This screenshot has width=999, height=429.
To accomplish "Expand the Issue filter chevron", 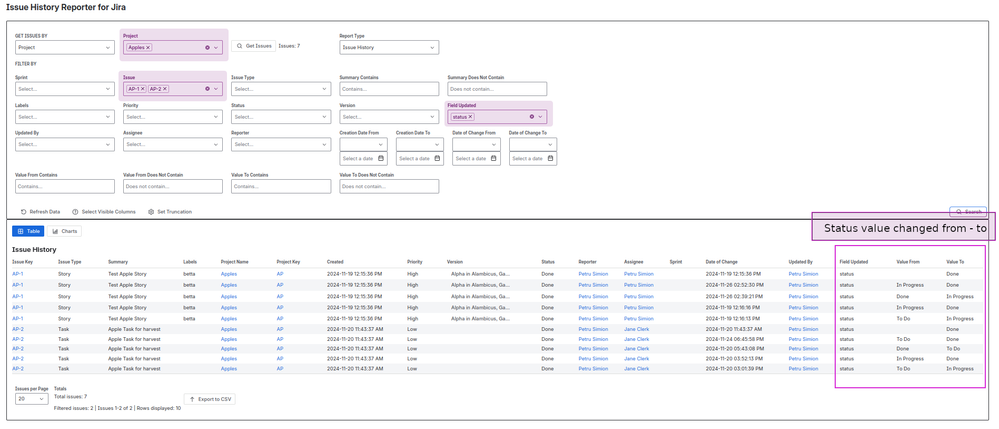I will [x=216, y=89].
